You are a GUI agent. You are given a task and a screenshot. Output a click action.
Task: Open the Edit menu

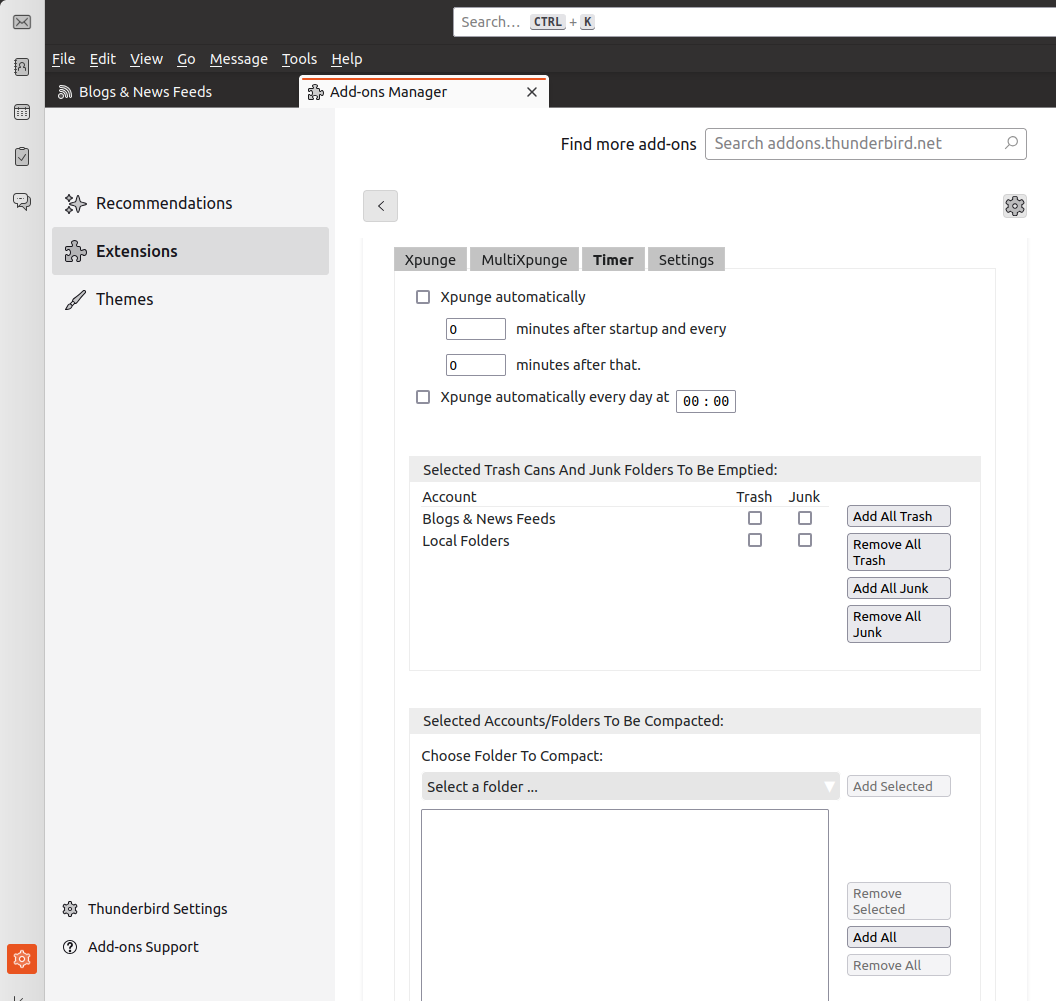(102, 59)
